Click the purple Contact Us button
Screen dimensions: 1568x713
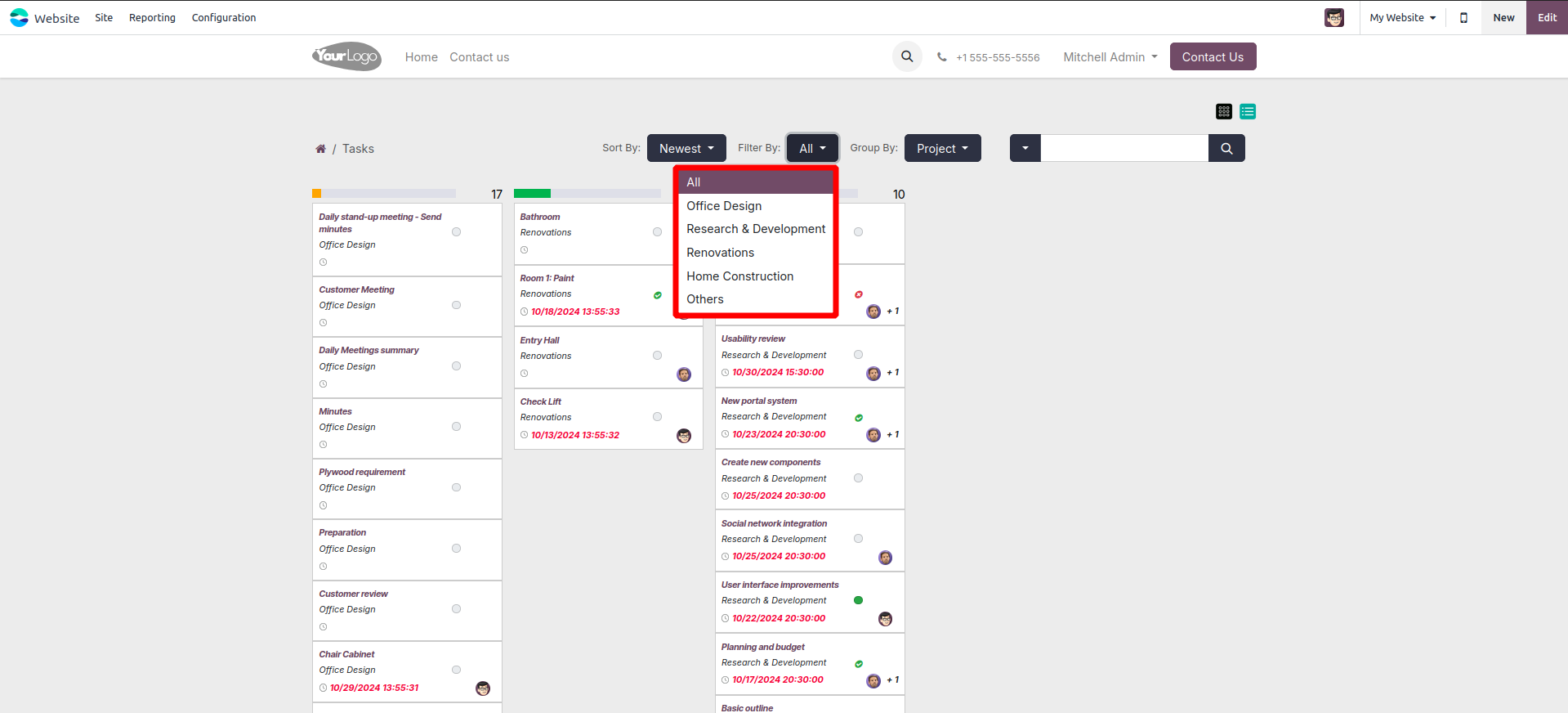click(1213, 56)
